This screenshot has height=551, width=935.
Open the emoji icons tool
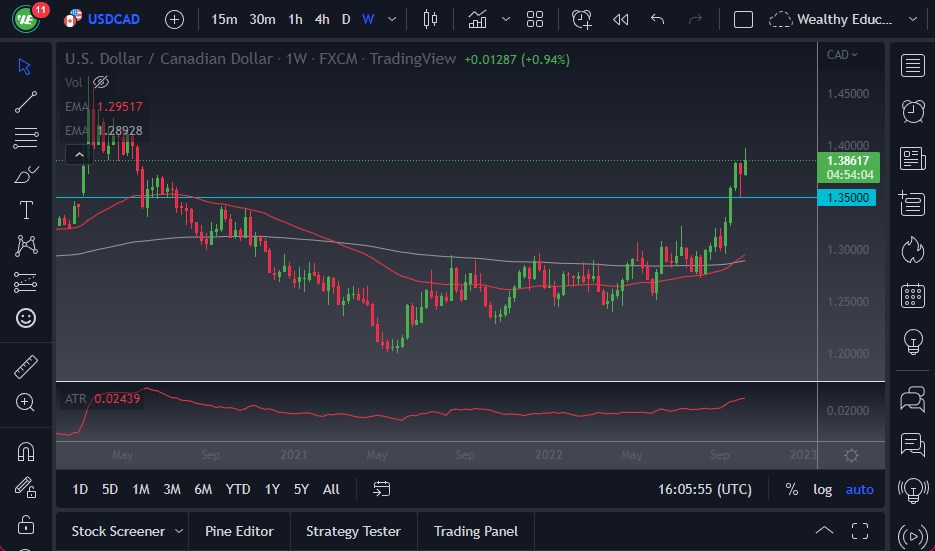(x=26, y=318)
